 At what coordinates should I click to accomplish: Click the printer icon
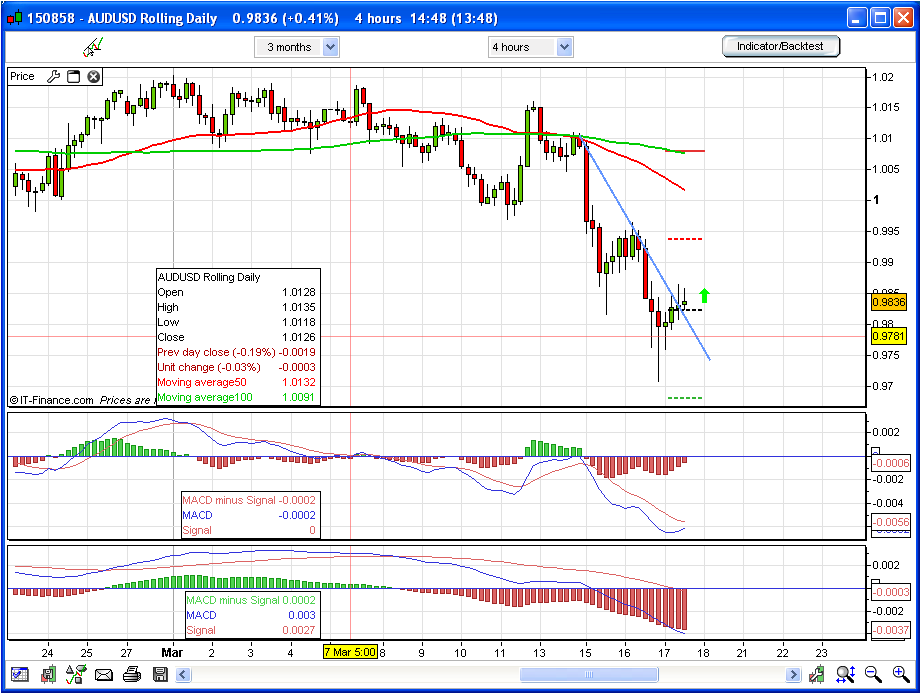(x=132, y=675)
